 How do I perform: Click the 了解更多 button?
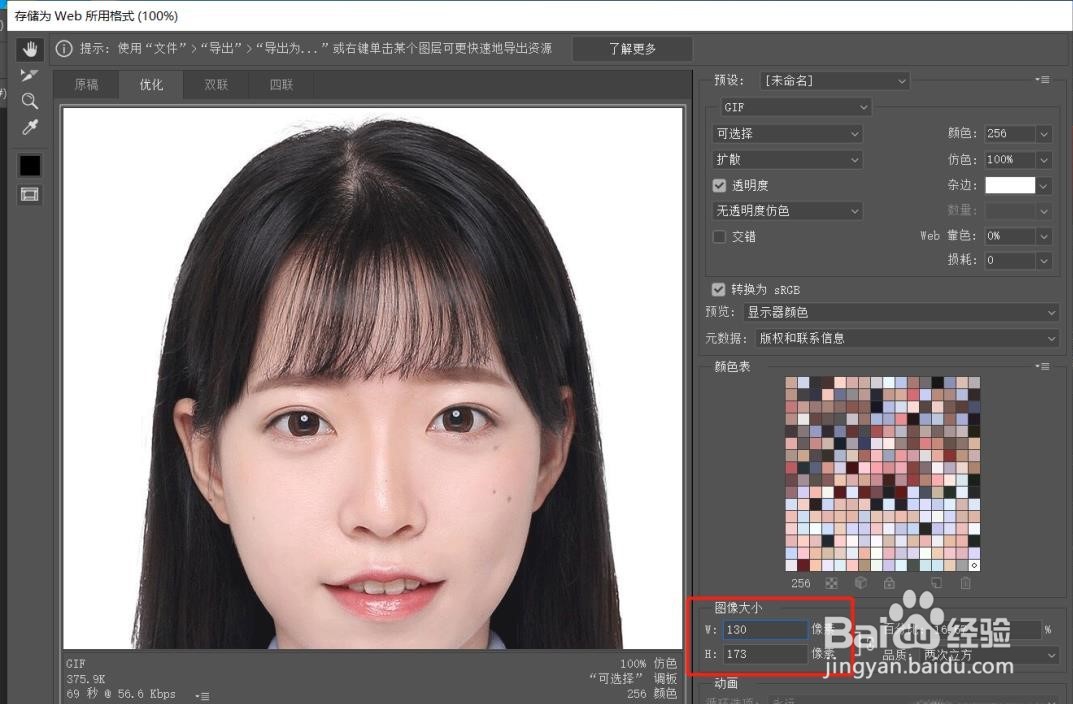click(631, 48)
